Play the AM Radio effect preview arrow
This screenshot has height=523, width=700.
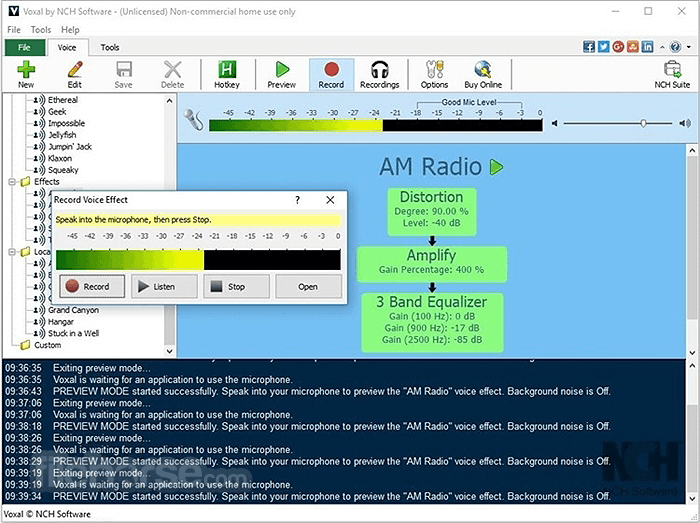(496, 167)
